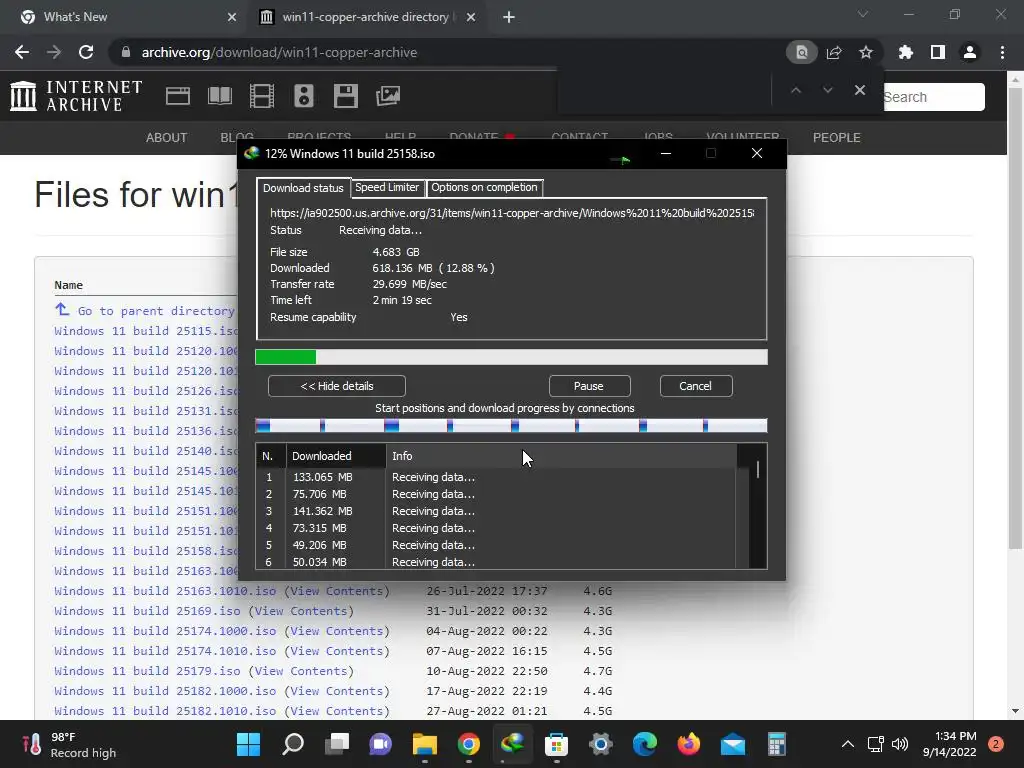Toggle the Chrome side panel icon

[938, 52]
